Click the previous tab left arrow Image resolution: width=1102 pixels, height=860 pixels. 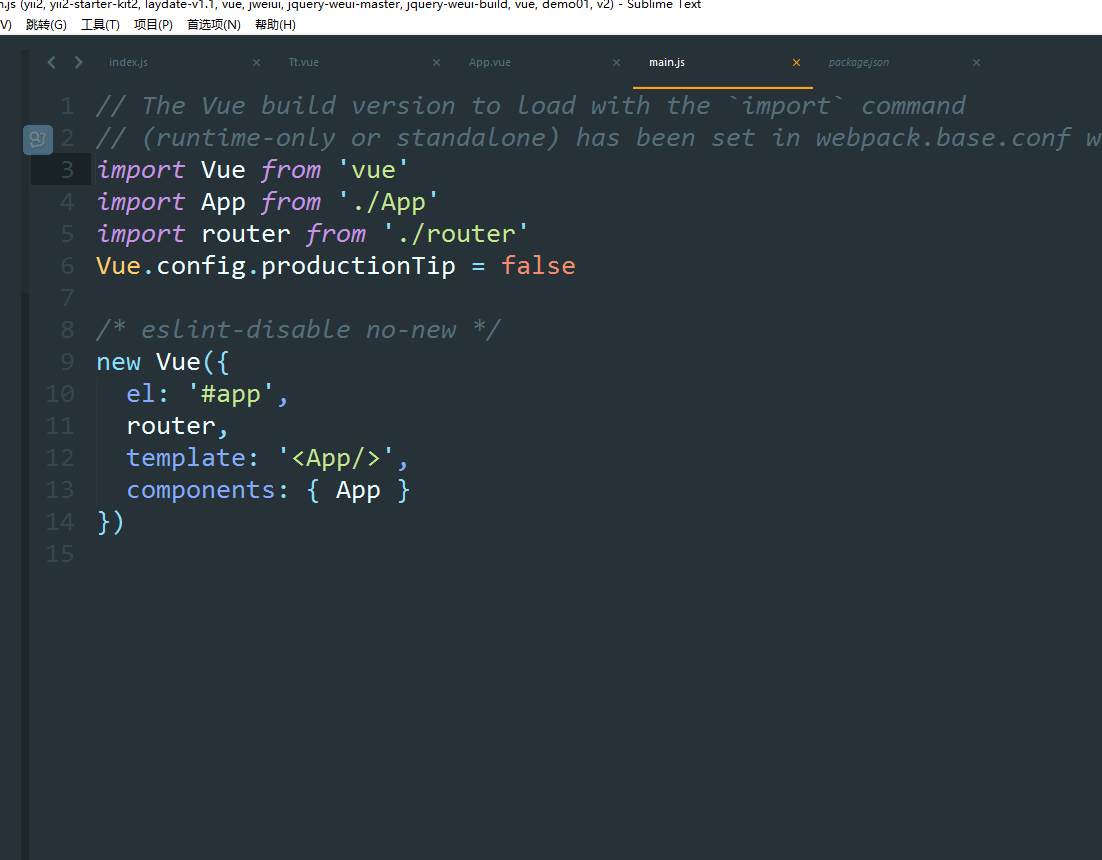pyautogui.click(x=52, y=62)
